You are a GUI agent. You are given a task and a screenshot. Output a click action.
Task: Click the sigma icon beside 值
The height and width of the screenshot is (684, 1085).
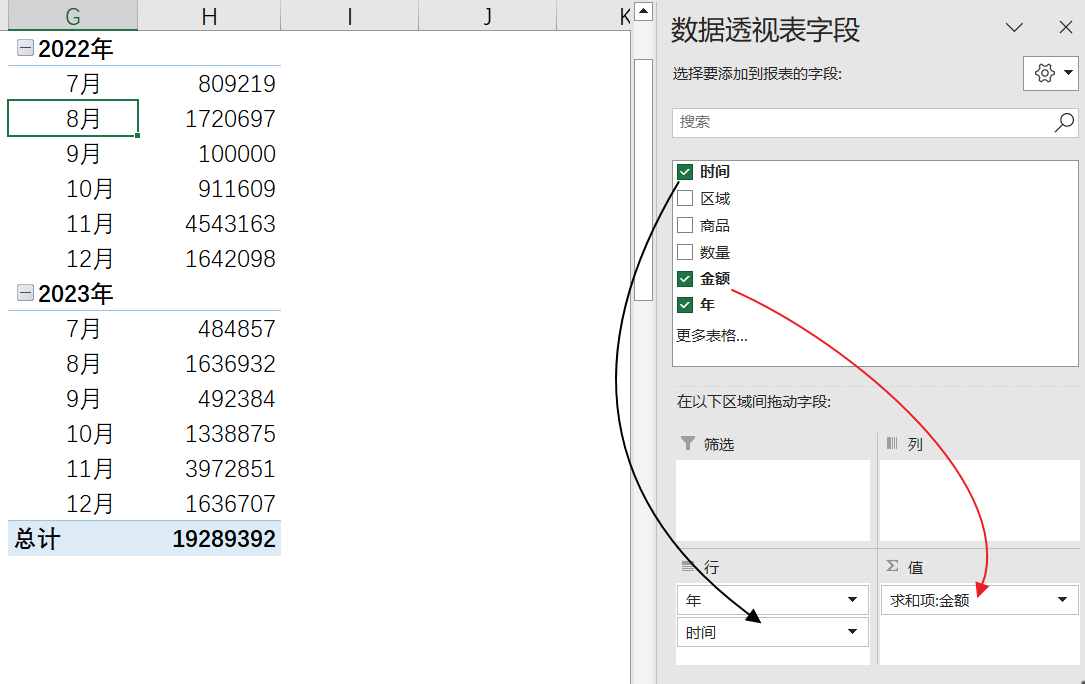click(x=893, y=566)
